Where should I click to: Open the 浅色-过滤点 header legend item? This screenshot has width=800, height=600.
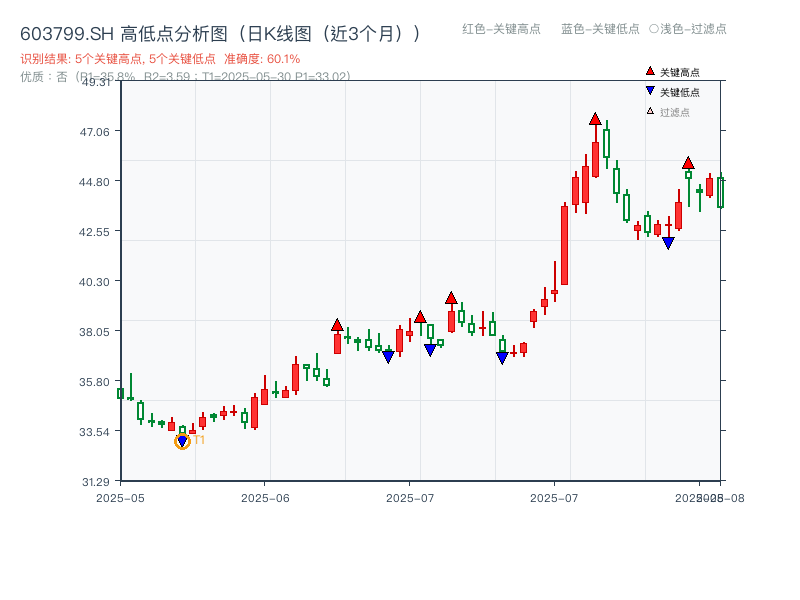tap(690, 30)
